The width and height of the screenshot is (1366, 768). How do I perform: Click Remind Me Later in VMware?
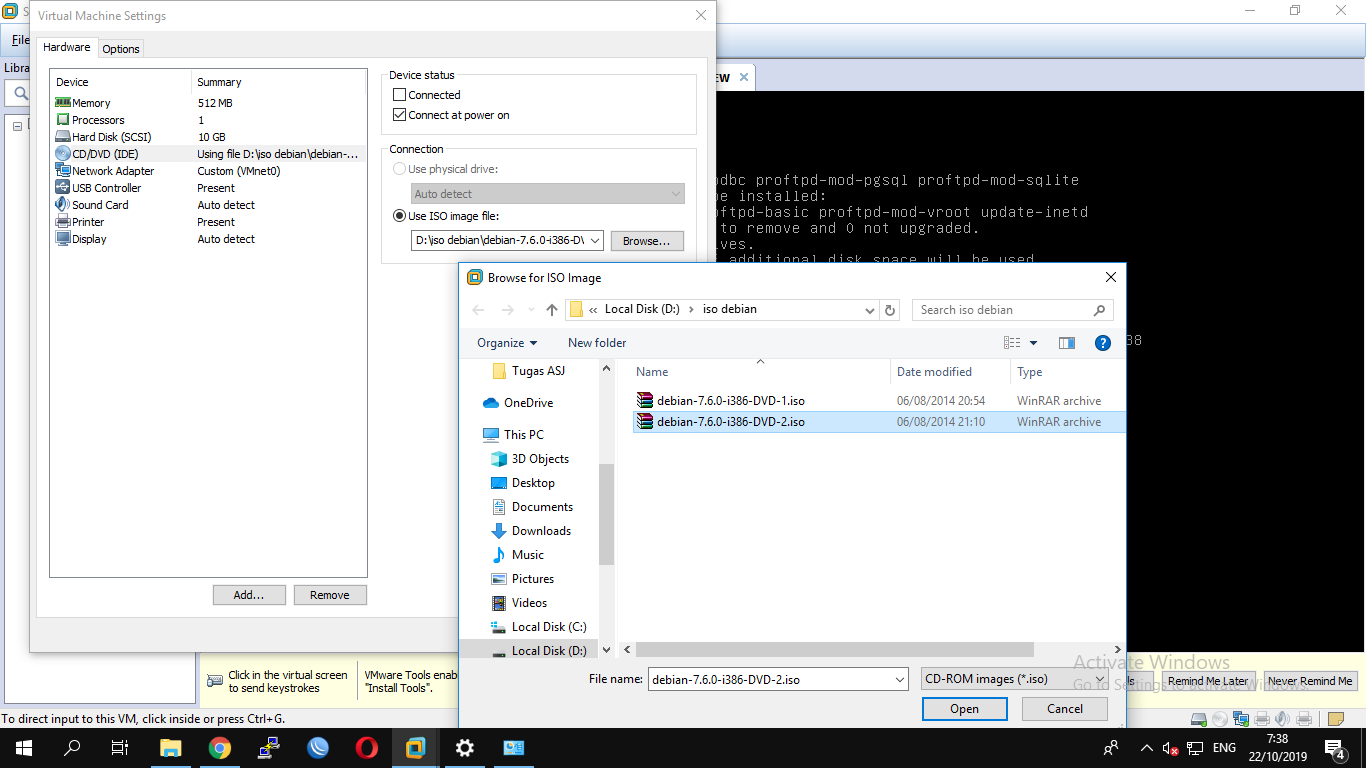click(x=1208, y=681)
